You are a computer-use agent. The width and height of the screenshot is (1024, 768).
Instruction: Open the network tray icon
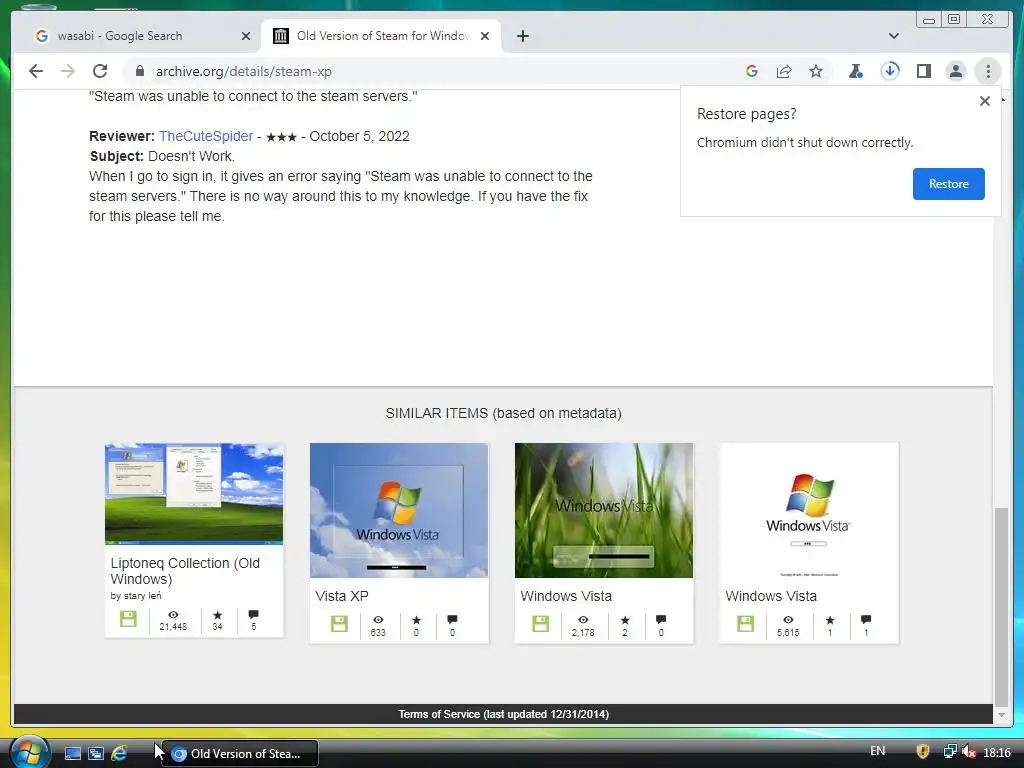coord(950,752)
